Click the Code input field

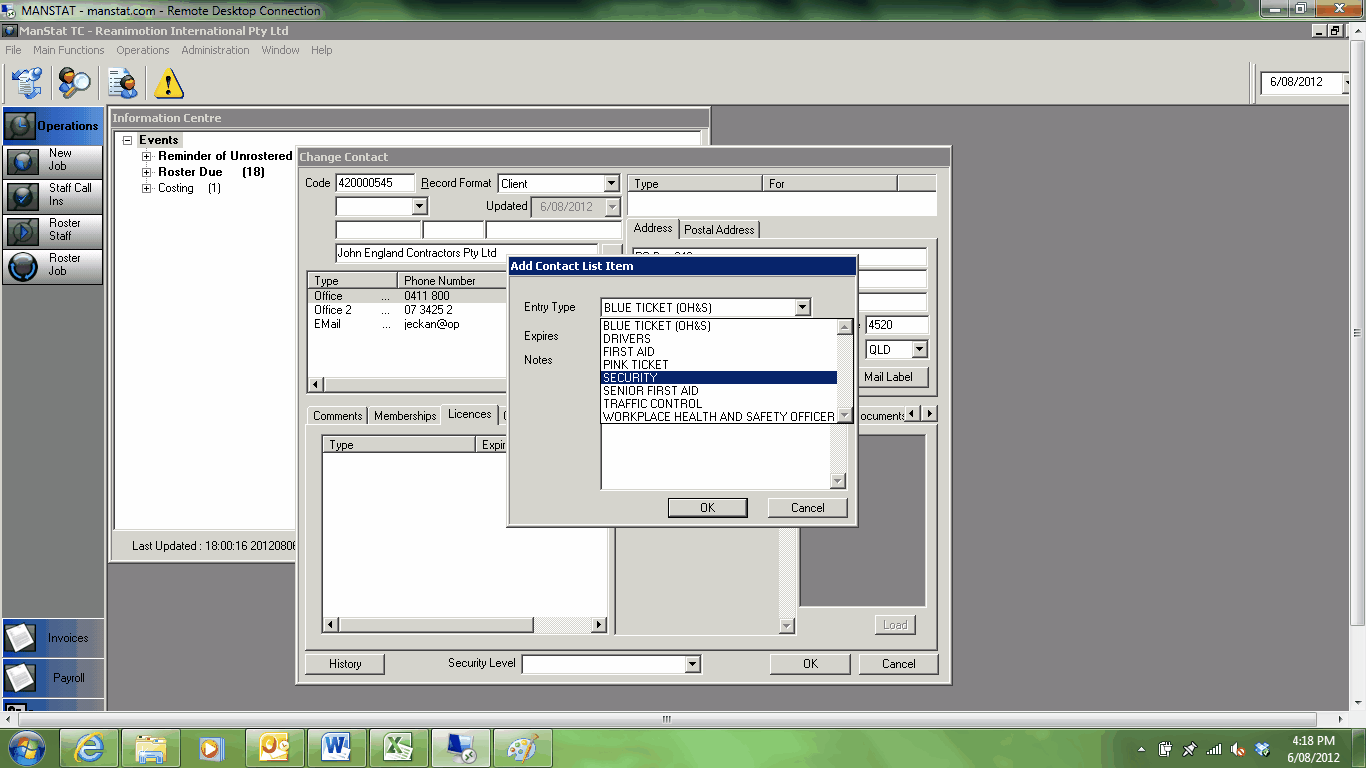point(375,183)
